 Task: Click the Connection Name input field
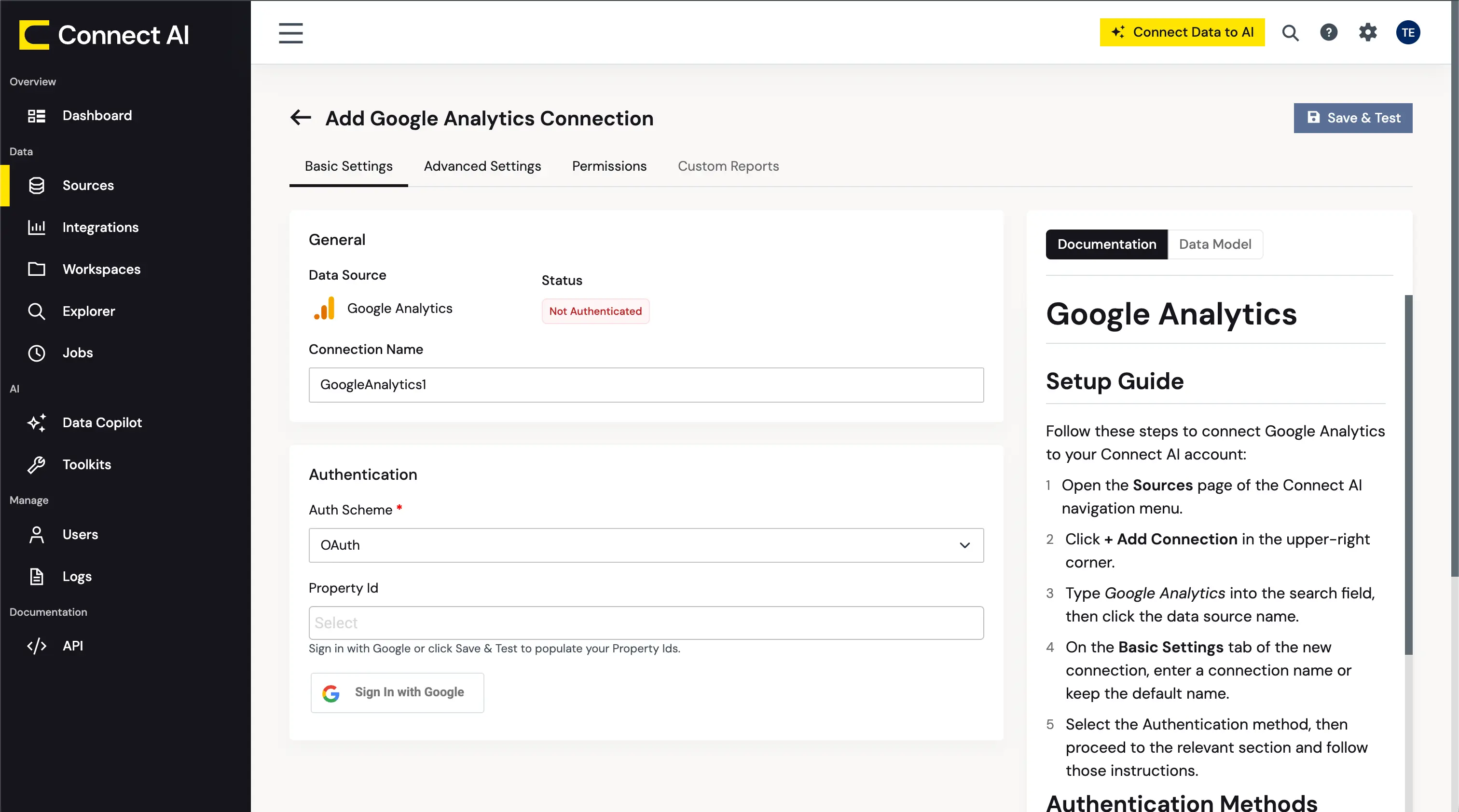point(646,385)
